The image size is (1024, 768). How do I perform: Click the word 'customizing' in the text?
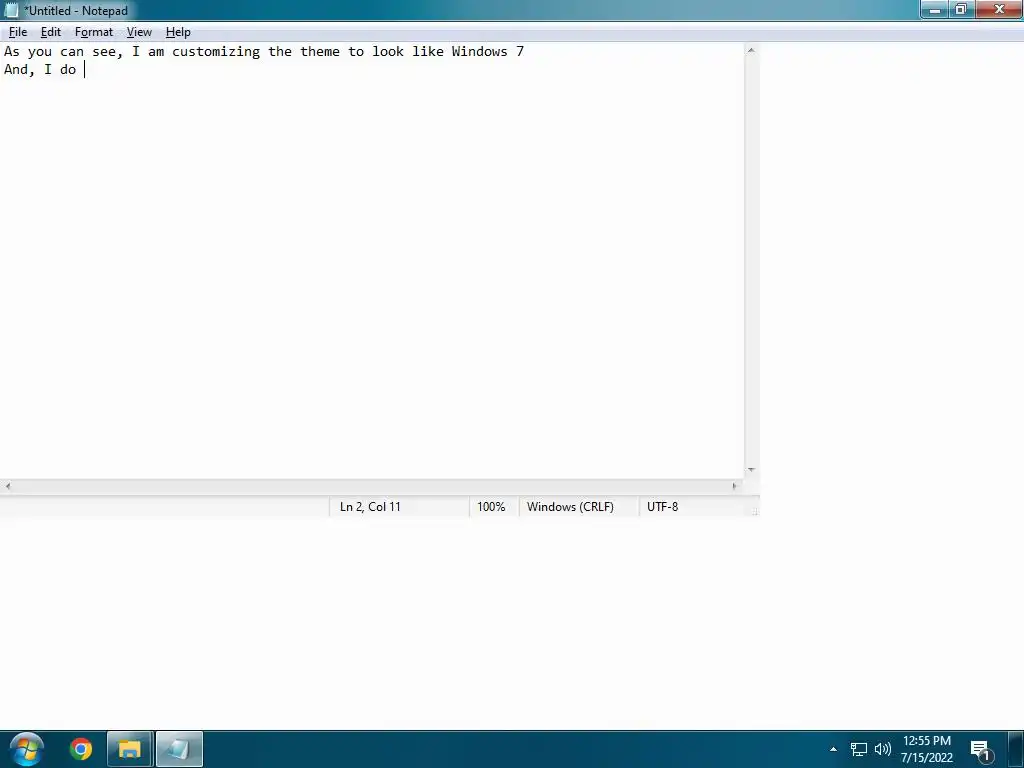click(x=216, y=52)
